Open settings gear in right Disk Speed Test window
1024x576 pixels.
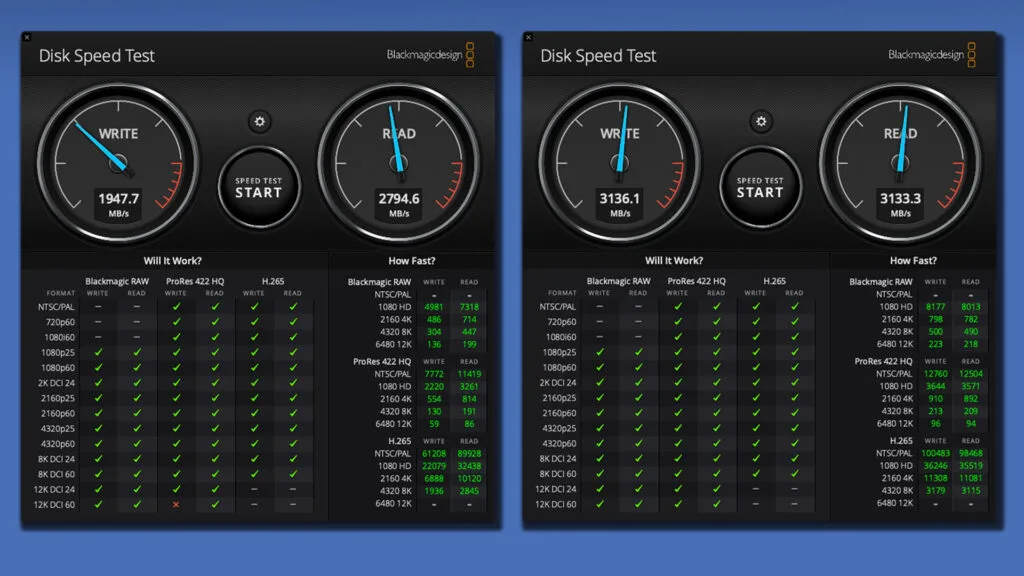coord(761,122)
